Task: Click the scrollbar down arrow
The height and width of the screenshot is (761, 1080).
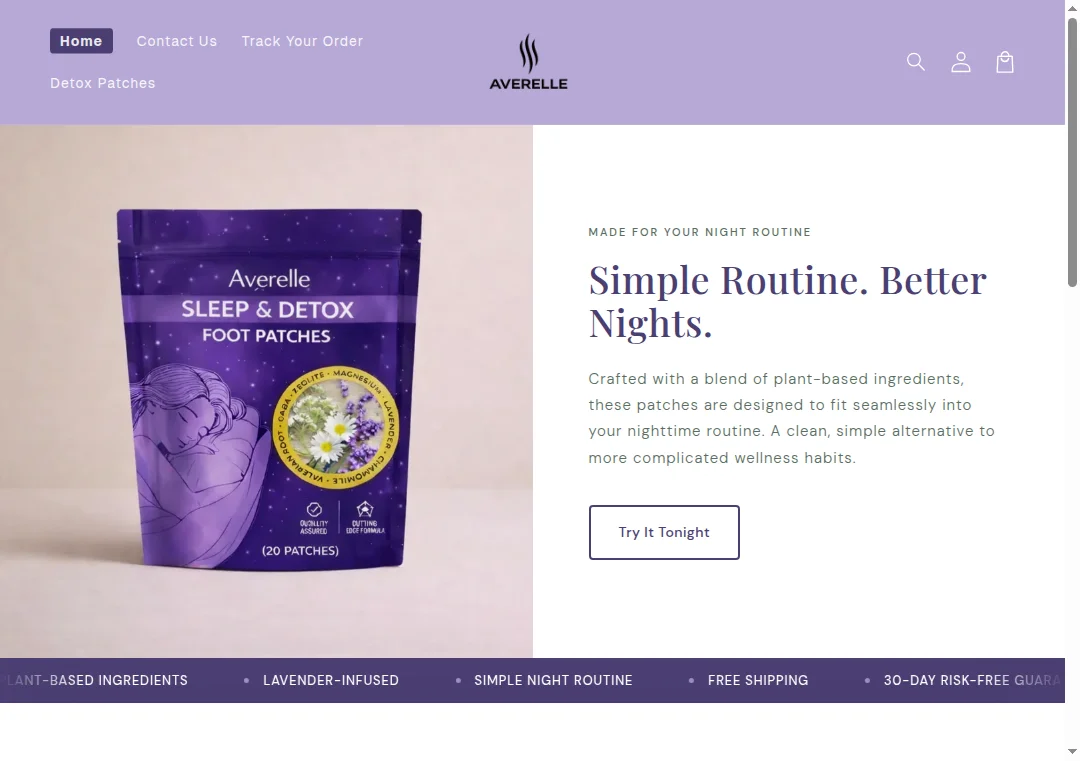Action: tap(1072, 752)
